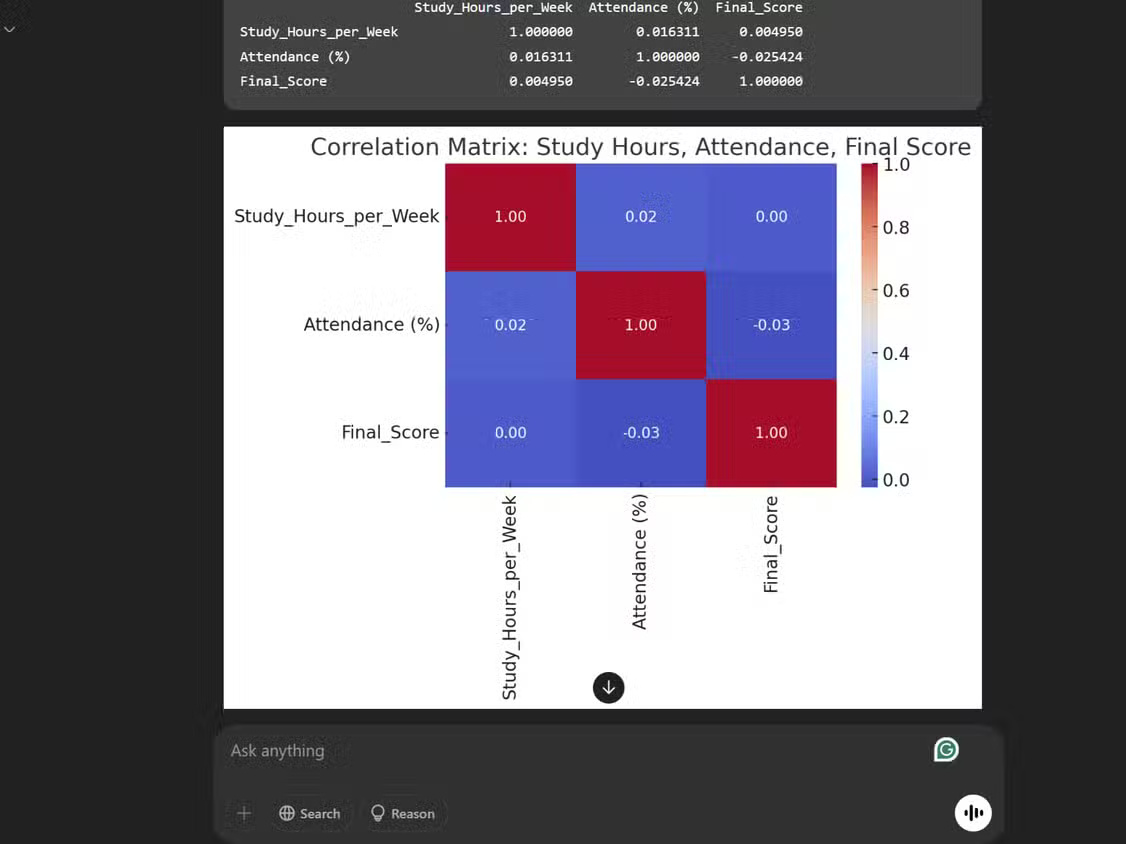The image size is (1126, 844).
Task: Toggle the Search mode button
Action: (310, 813)
